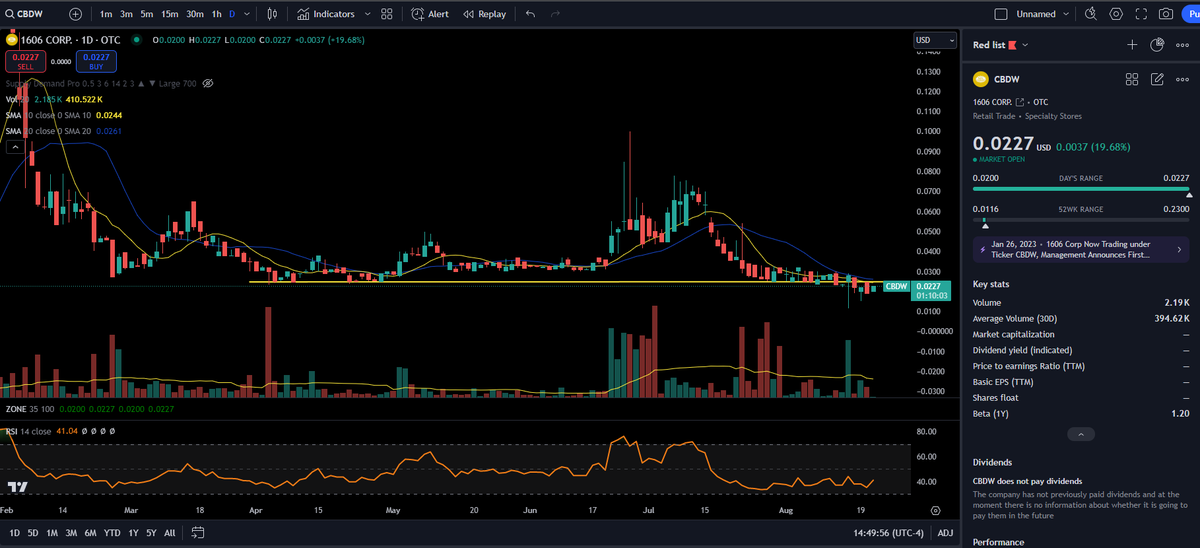This screenshot has width=1200, height=548.
Task: Click the TradingView logo on chart
Action: click(x=17, y=486)
